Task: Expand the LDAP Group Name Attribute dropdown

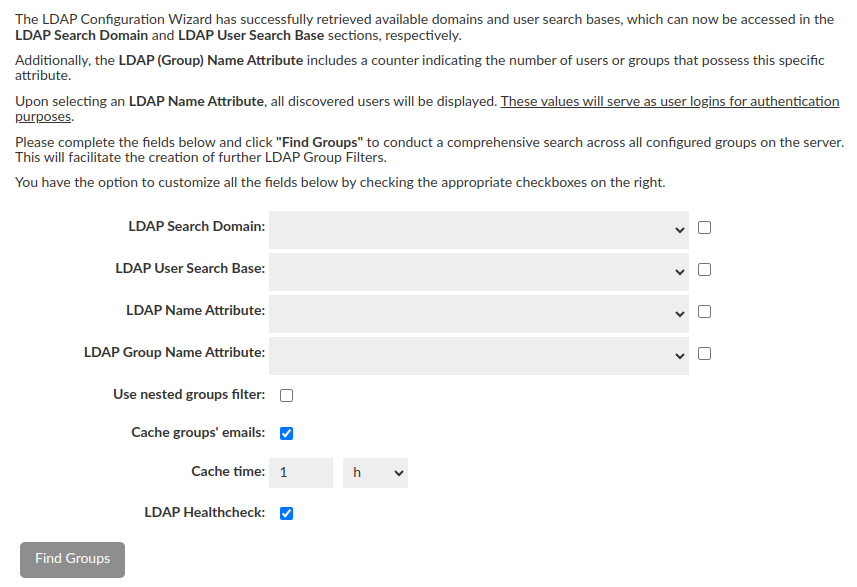Action: (x=478, y=355)
